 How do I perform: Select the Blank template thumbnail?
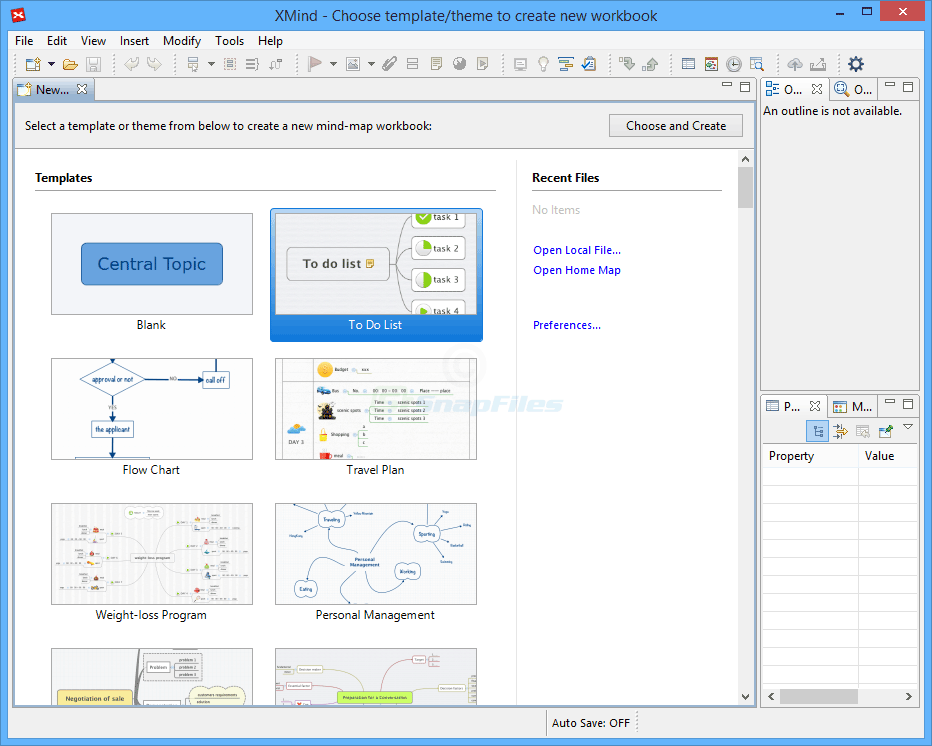tap(152, 264)
